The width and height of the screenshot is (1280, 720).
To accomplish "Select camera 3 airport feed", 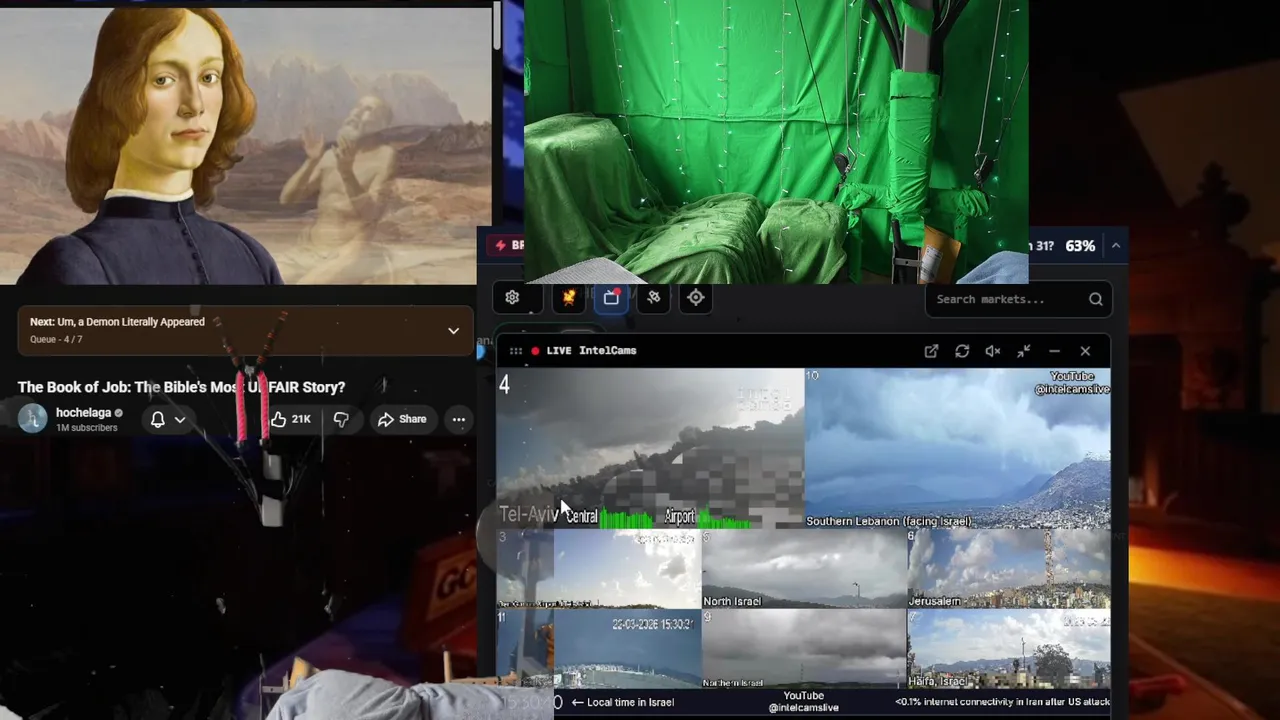I will [599, 569].
